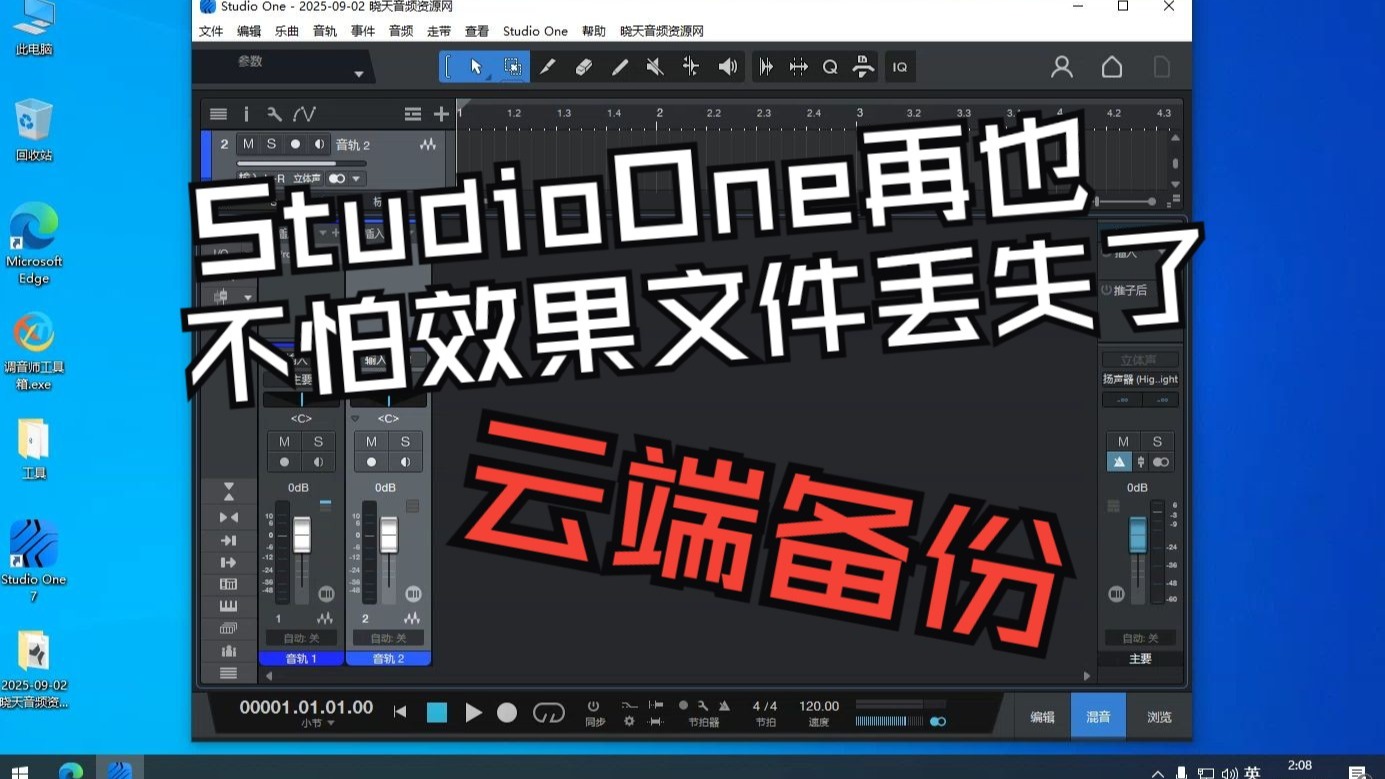
Task: Select the Range tool
Action: coord(512,67)
